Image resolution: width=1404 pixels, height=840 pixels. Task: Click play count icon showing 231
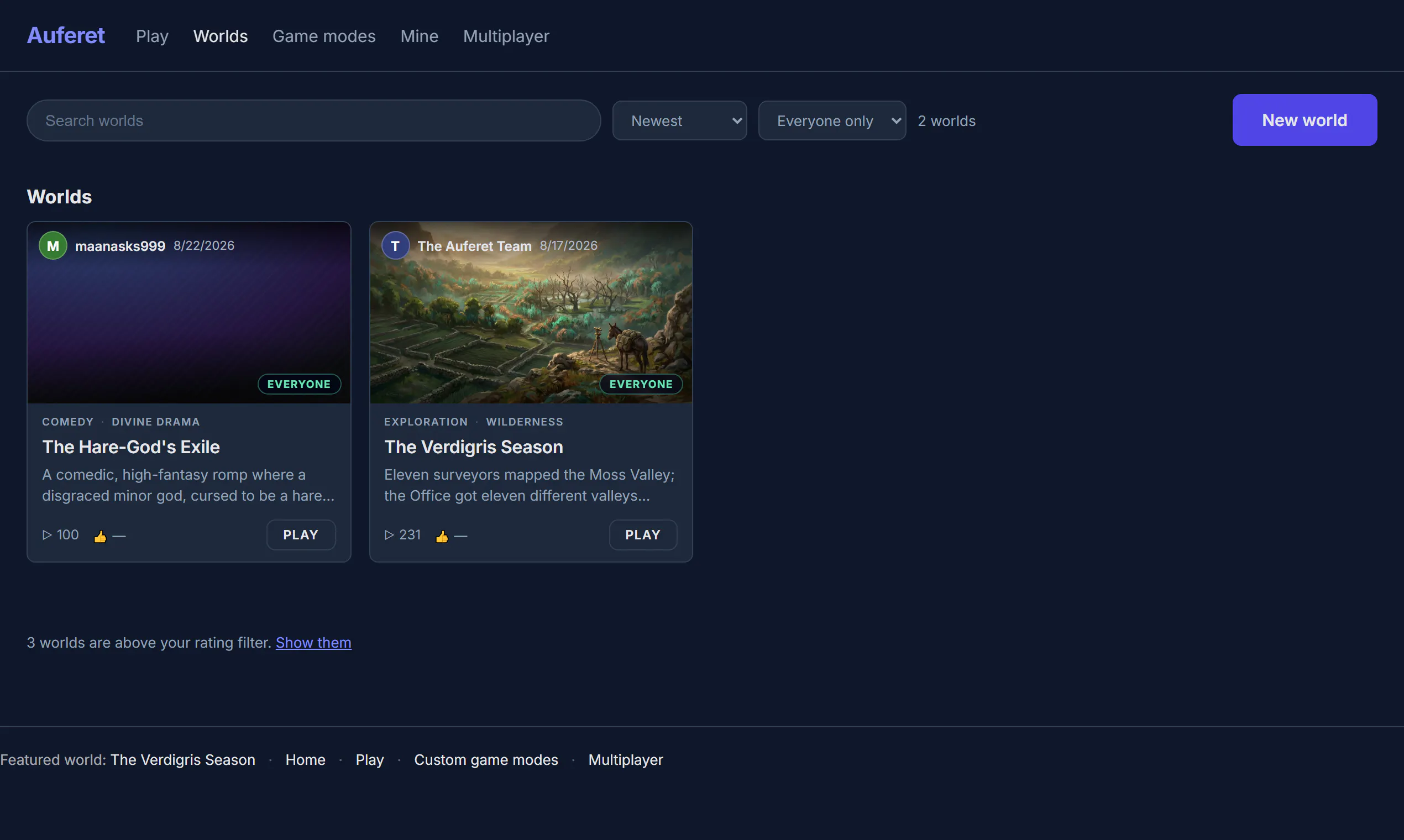[x=389, y=535]
